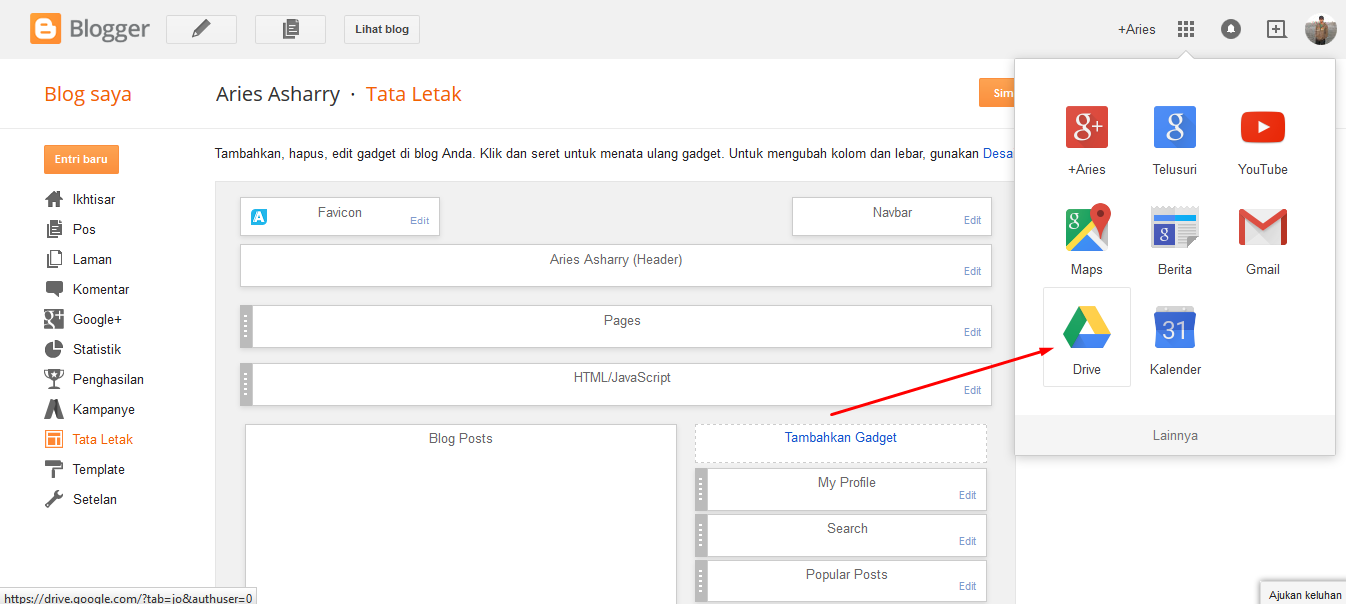Edit the Pages gadget
This screenshot has width=1346, height=604.
(973, 332)
